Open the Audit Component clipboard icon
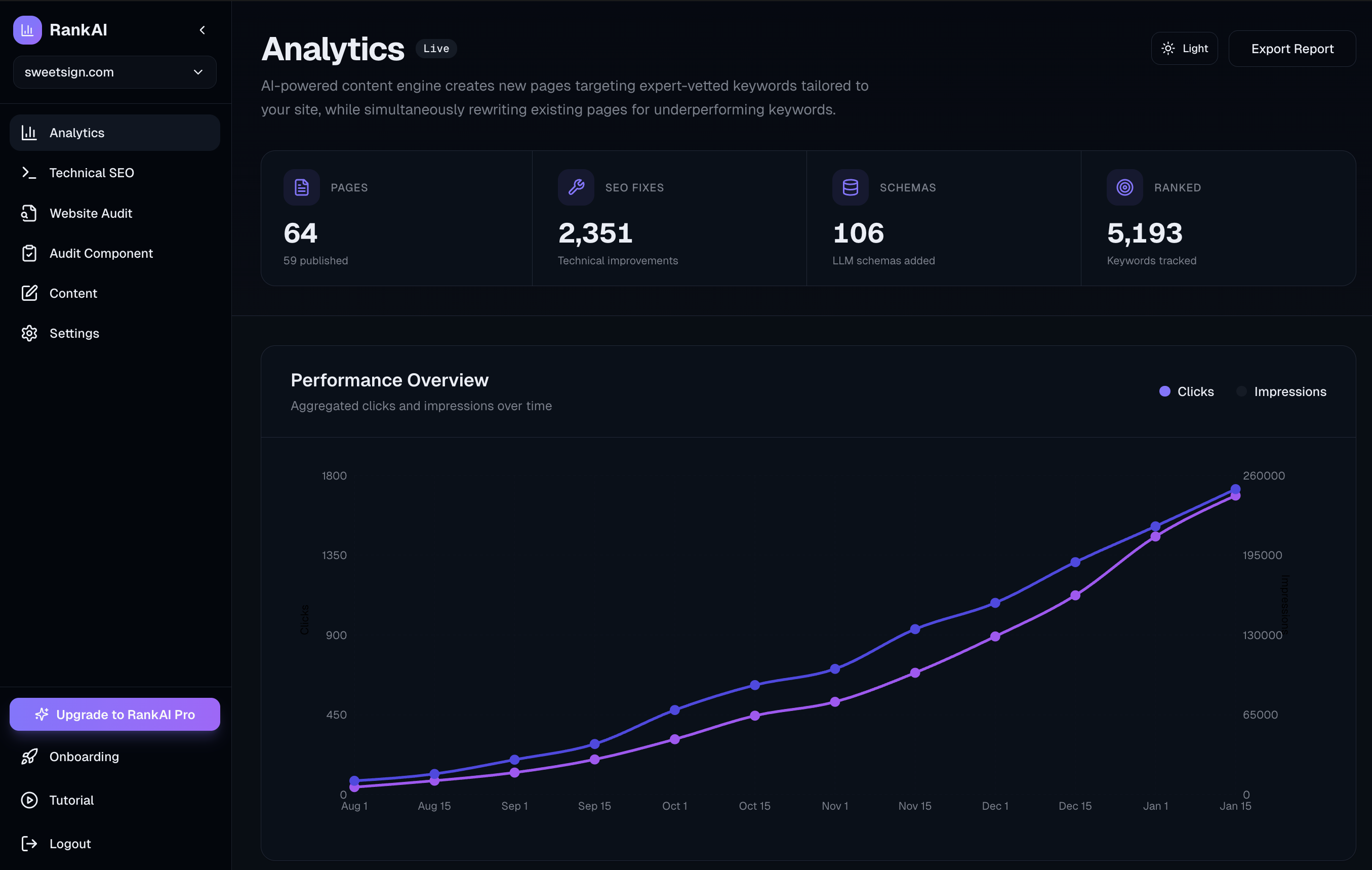Image resolution: width=1372 pixels, height=870 pixels. coord(30,253)
